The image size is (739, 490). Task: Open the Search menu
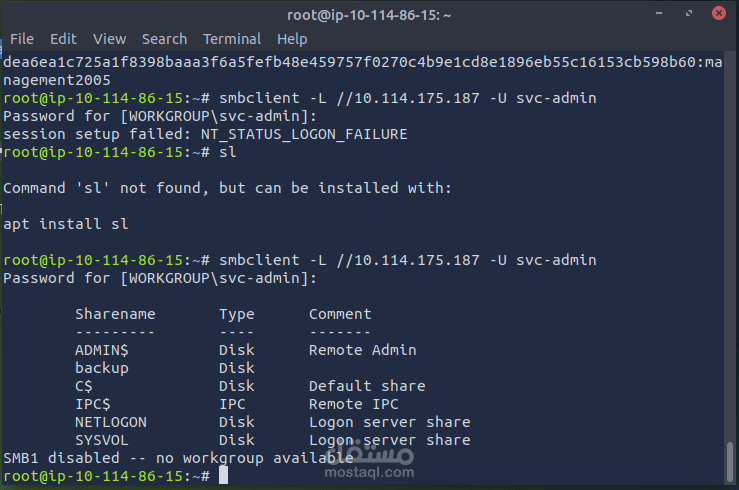164,39
